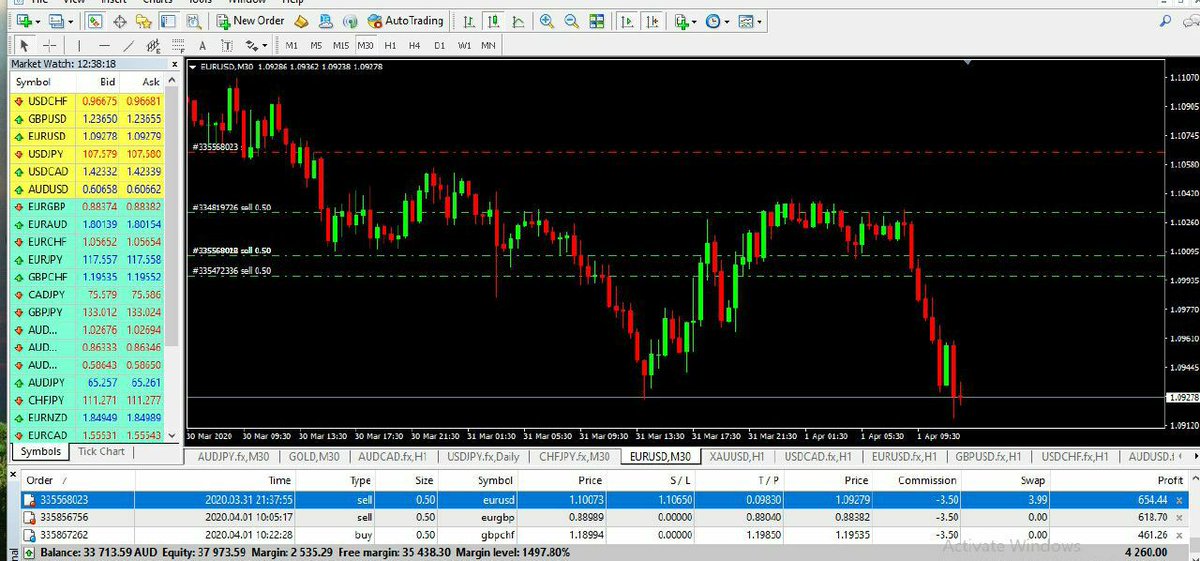This screenshot has height=561, width=1200.
Task: Open the Strategy Tester icon
Action: point(193,21)
